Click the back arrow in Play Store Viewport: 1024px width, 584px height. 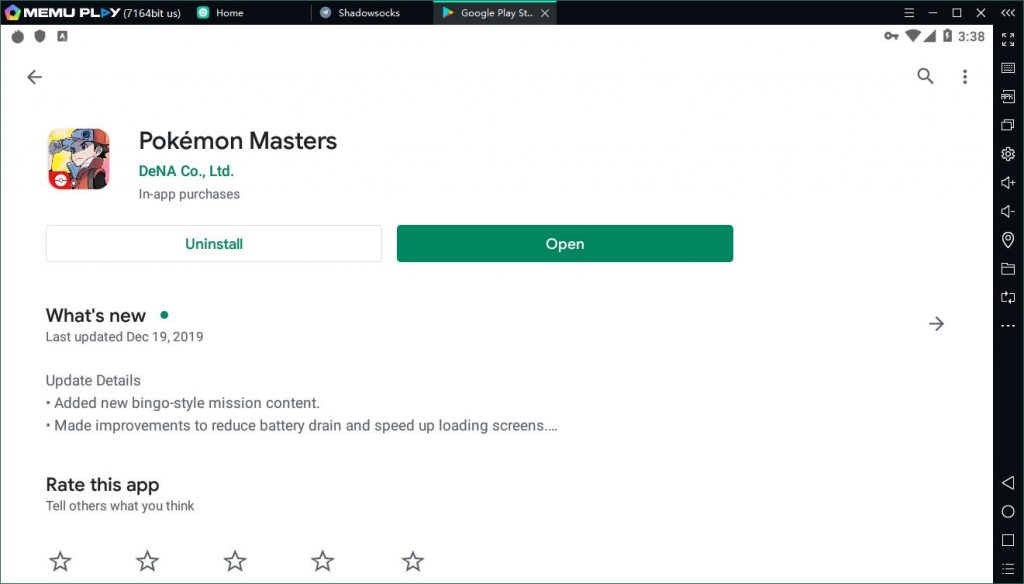[35, 77]
